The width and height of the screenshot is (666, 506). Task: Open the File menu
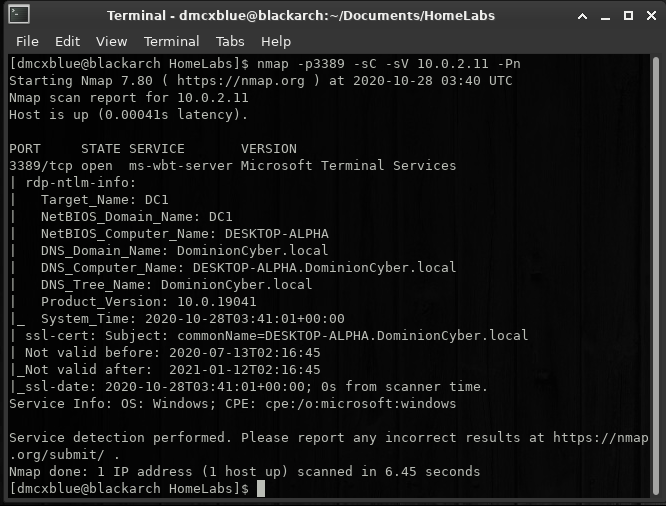(27, 41)
